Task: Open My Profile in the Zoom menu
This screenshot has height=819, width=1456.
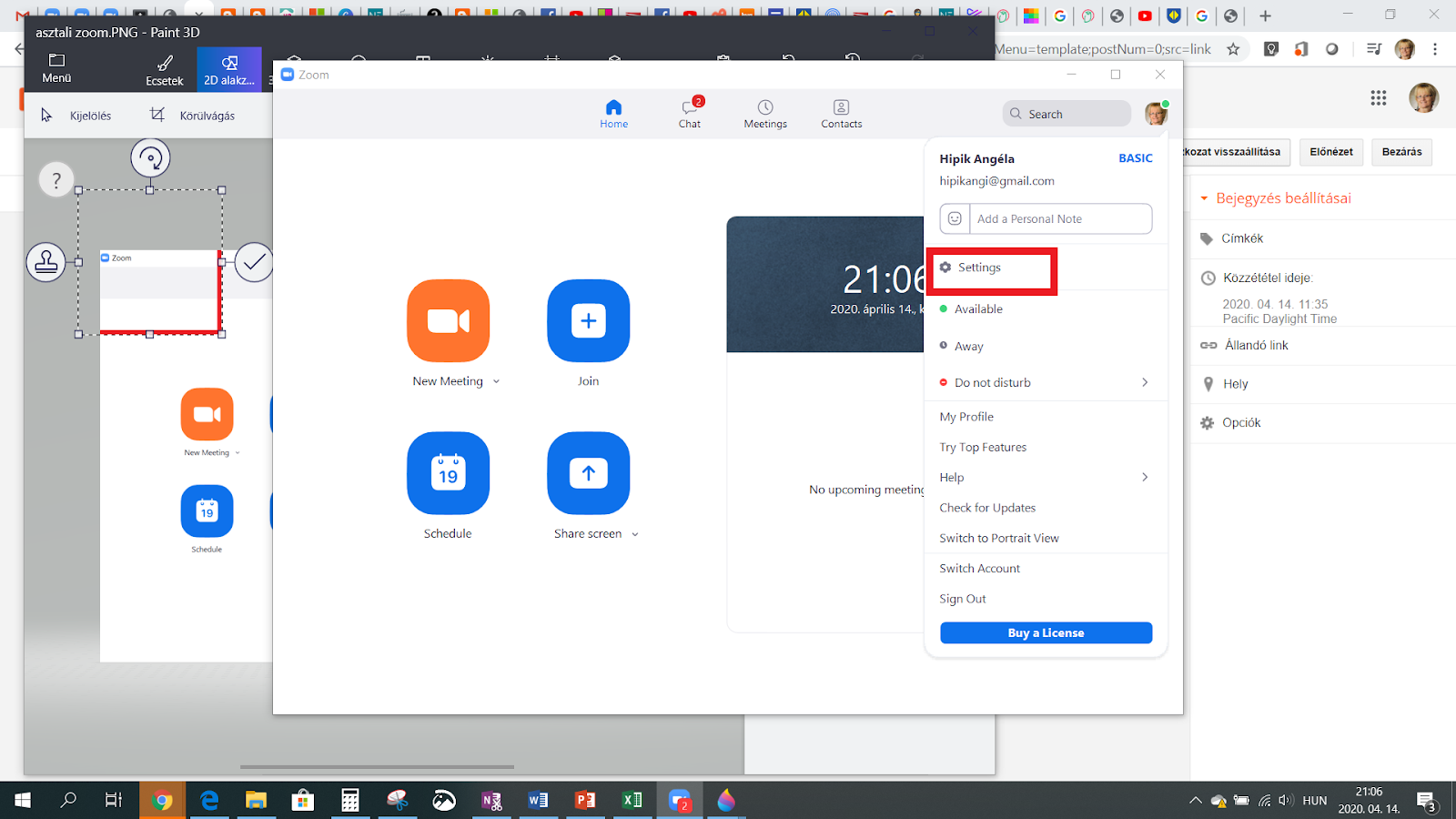Action: point(966,417)
